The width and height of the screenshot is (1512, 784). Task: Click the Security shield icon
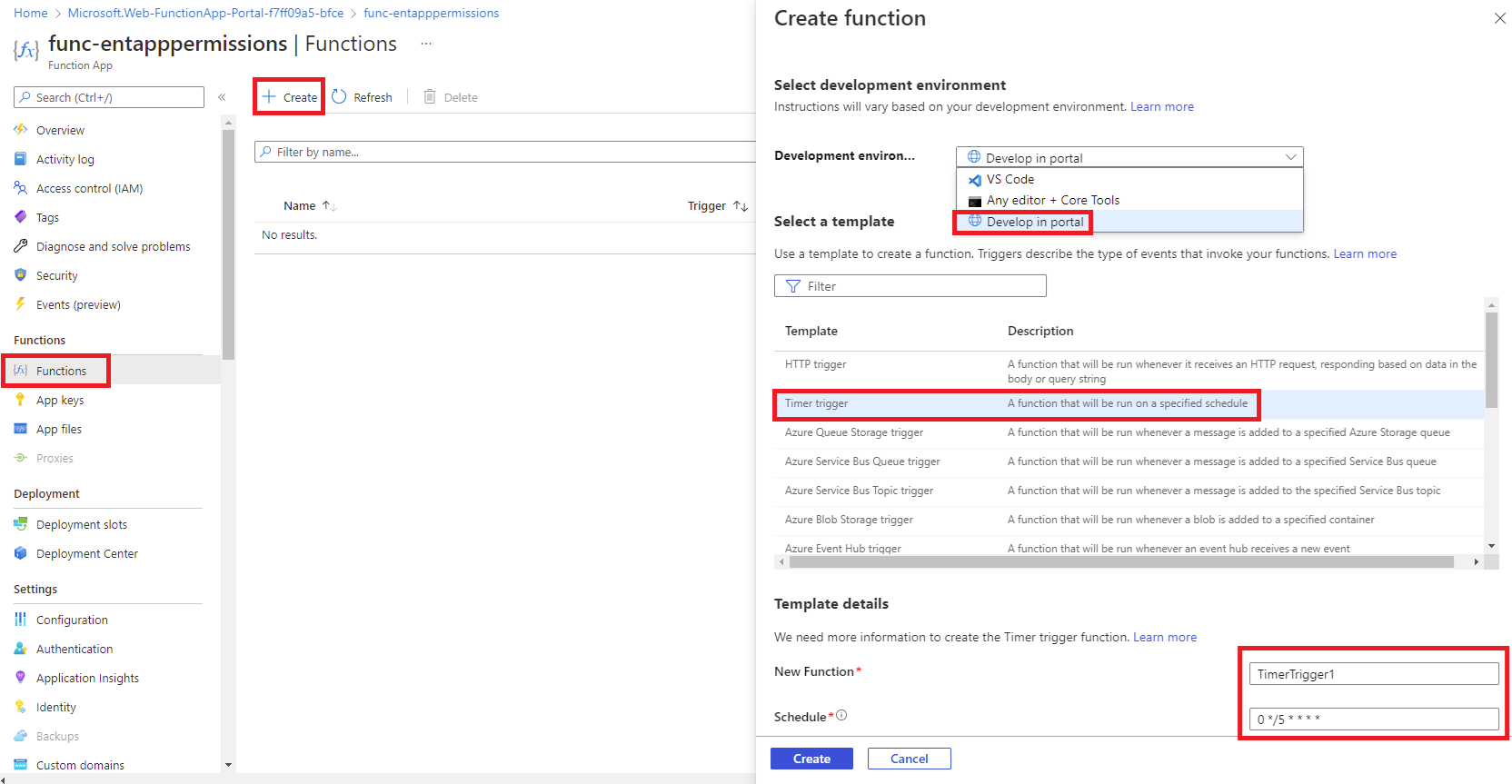click(21, 275)
